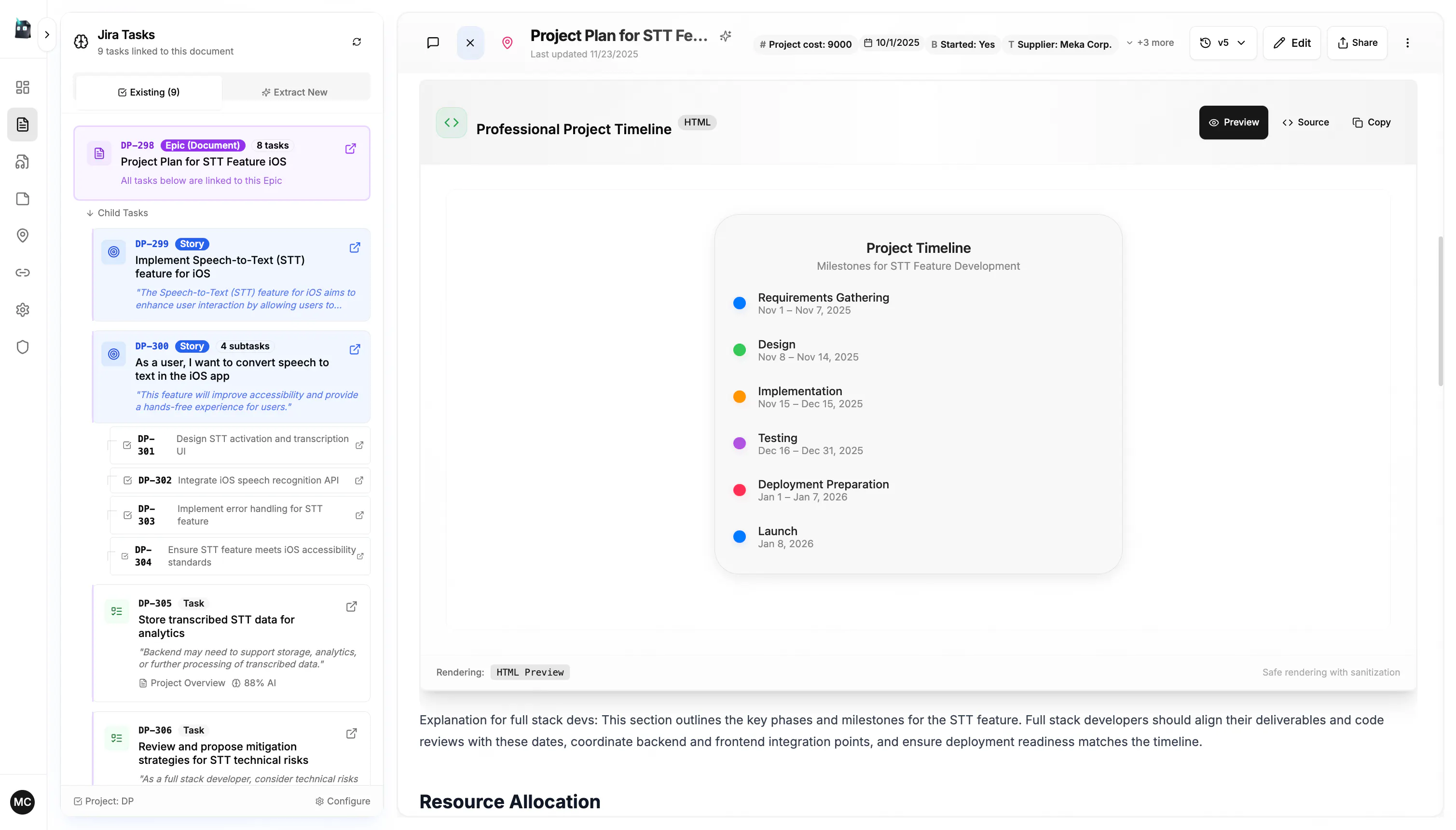Click the Share document button
This screenshot has height=830, width=1456.
click(x=1357, y=43)
